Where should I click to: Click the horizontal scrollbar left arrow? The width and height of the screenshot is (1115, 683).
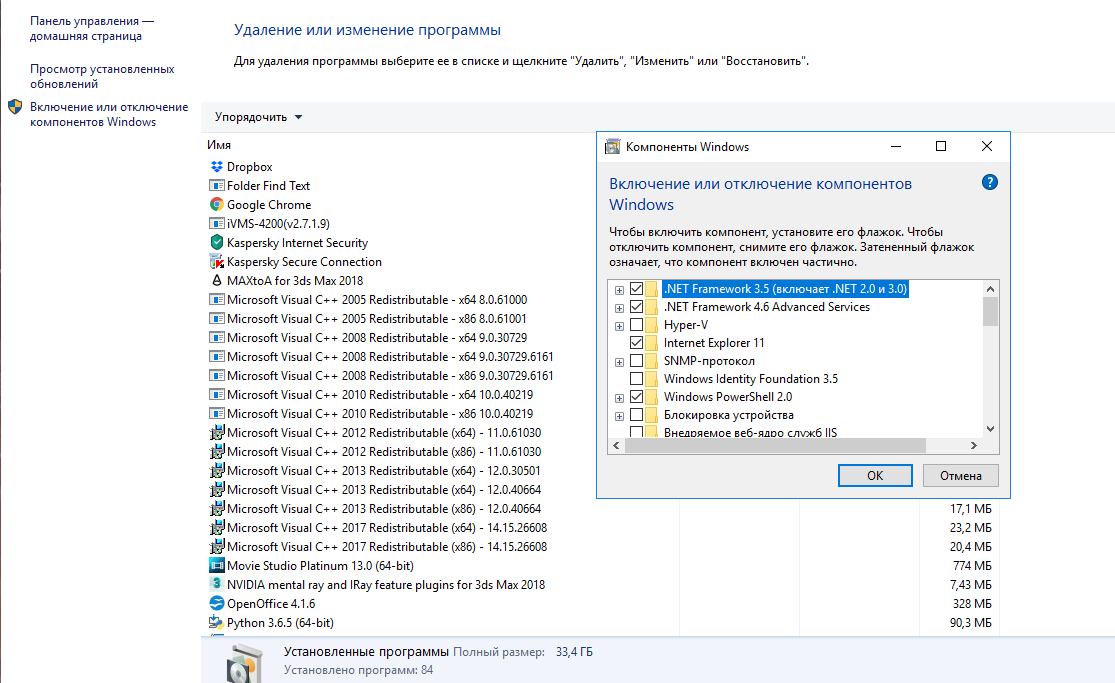[616, 445]
